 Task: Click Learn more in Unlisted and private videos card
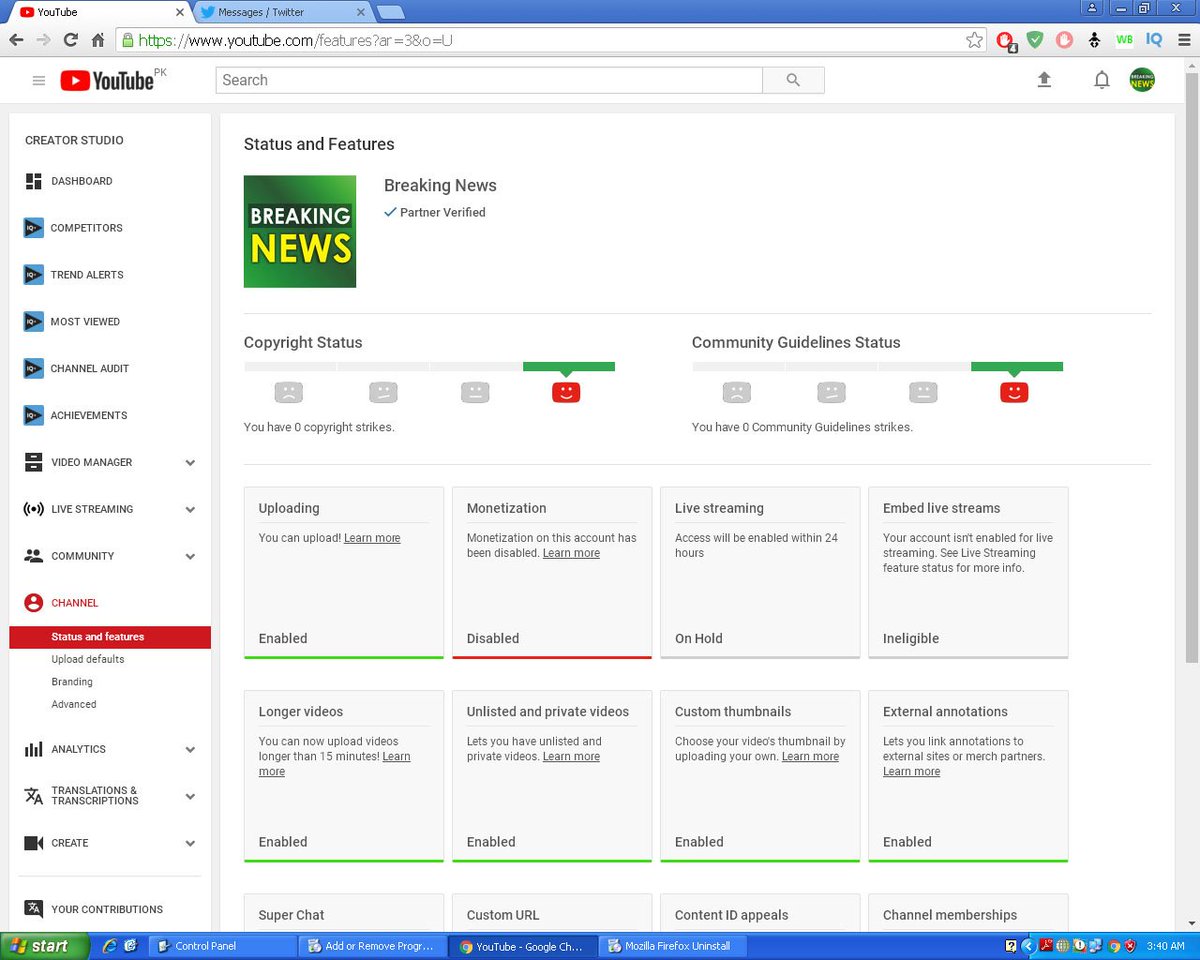(571, 757)
